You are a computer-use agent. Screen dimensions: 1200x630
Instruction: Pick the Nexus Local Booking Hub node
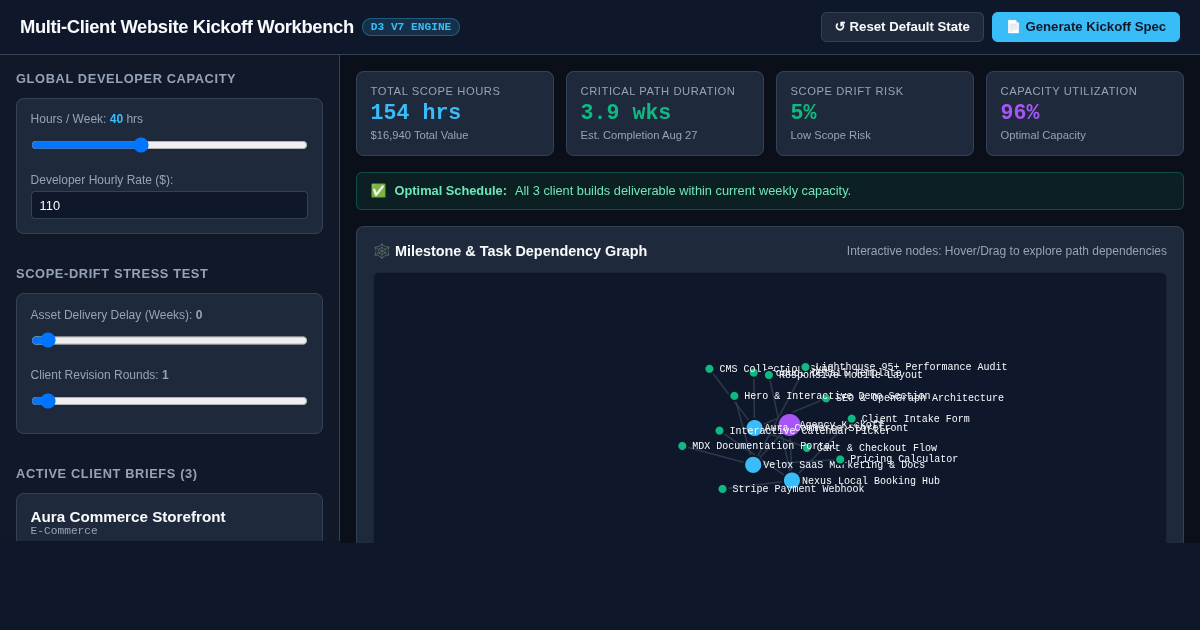pyautogui.click(x=792, y=481)
